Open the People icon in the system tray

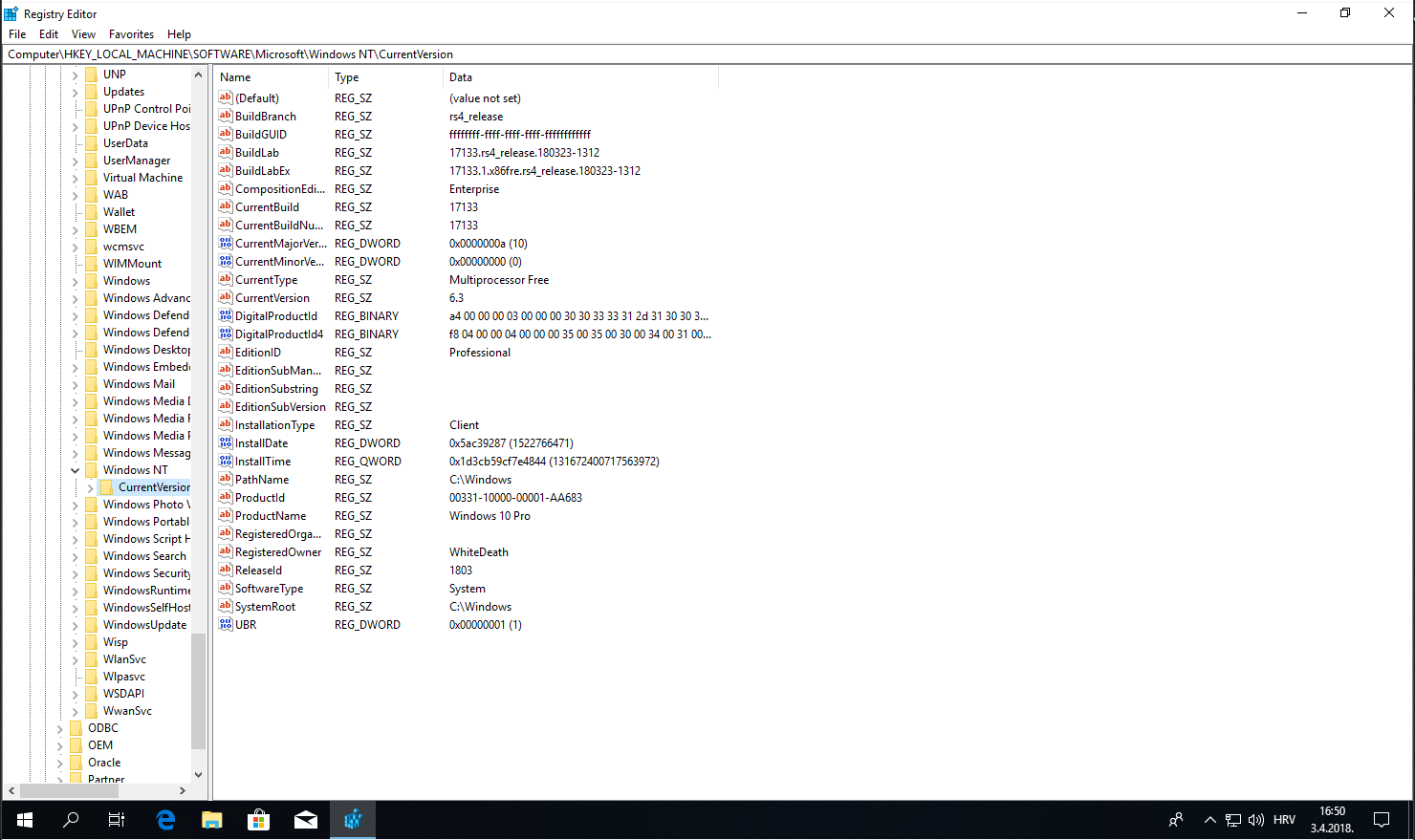click(x=1176, y=820)
